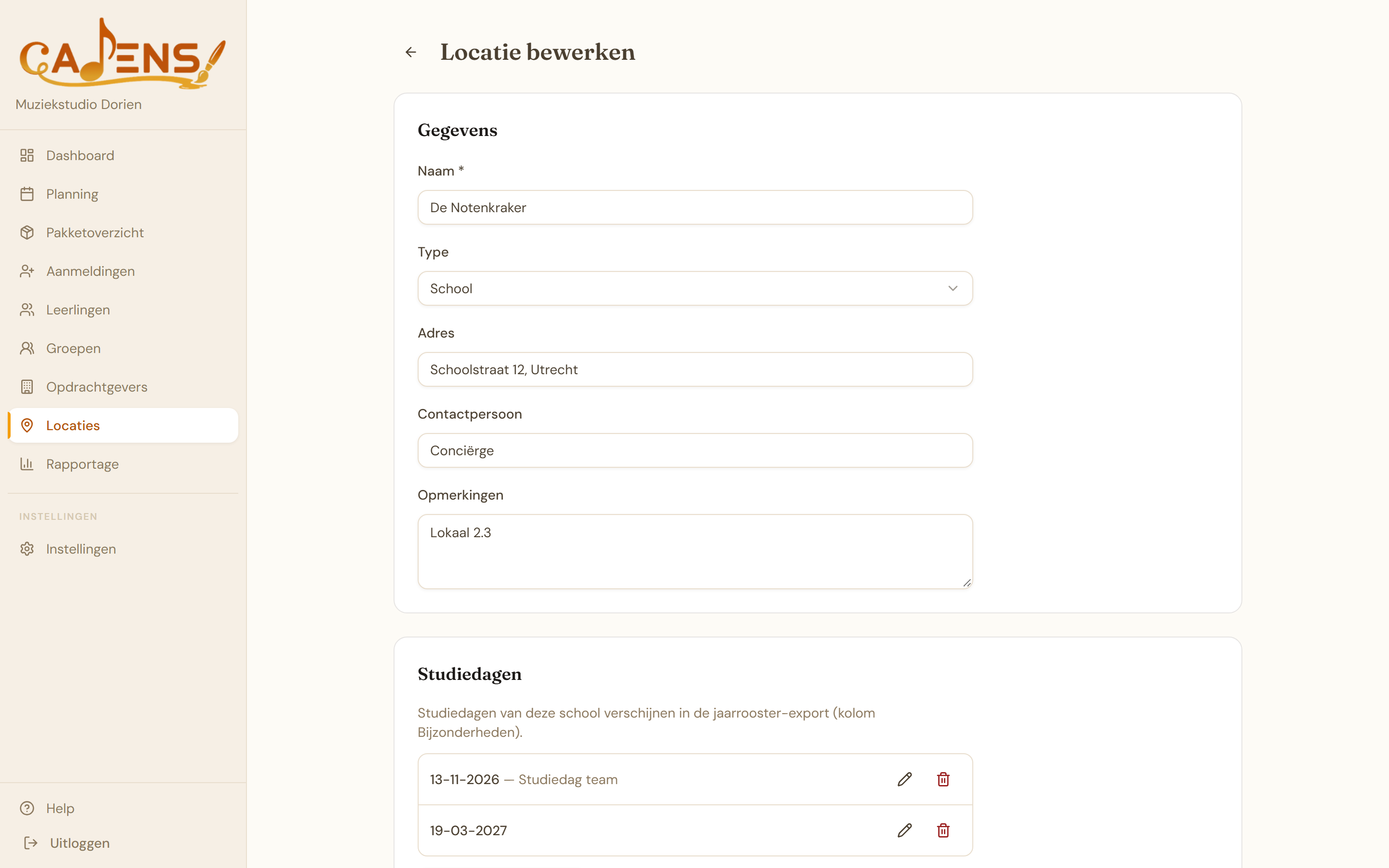
Task: Open the Pakketoverzicht menu item
Action: coord(123,232)
